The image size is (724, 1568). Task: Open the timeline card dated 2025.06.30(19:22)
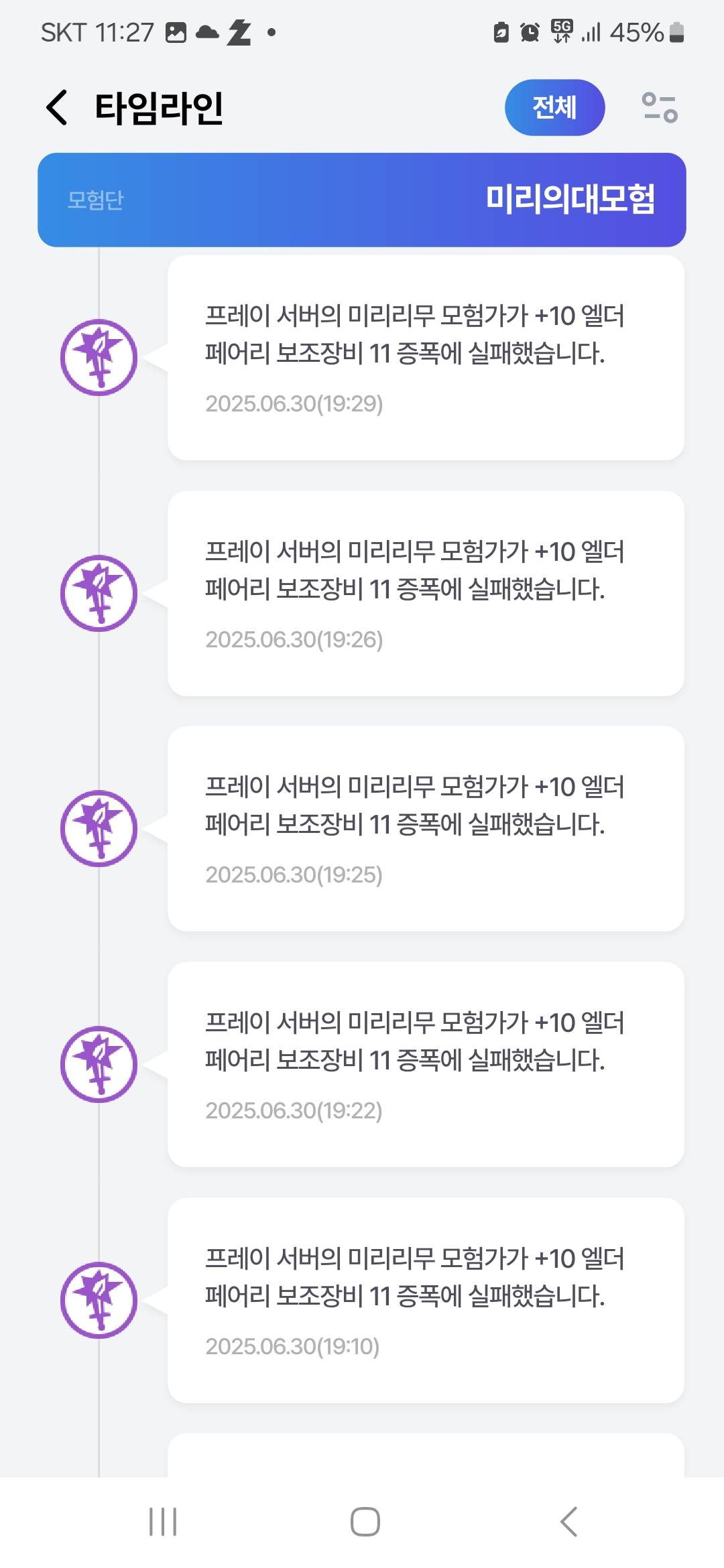pyautogui.click(x=426, y=1064)
